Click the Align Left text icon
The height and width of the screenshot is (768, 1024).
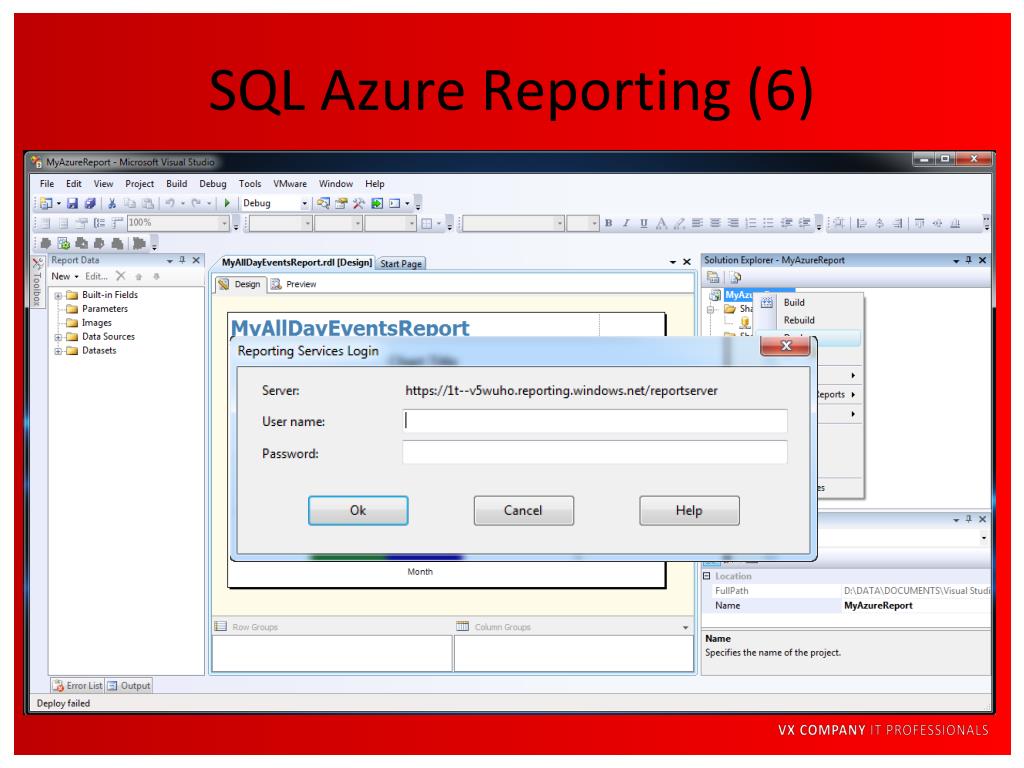[697, 223]
